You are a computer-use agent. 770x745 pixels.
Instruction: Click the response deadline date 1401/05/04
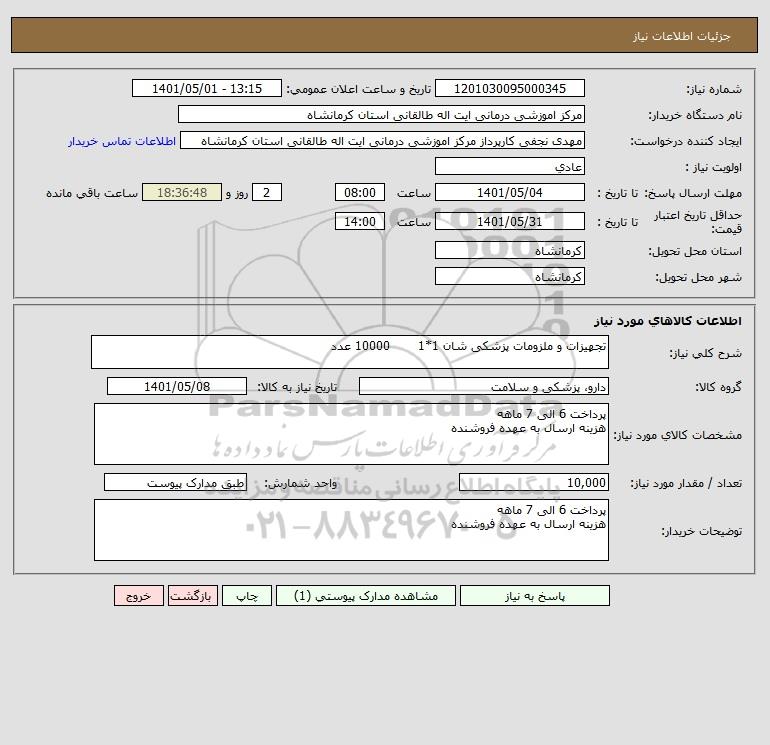click(x=510, y=193)
